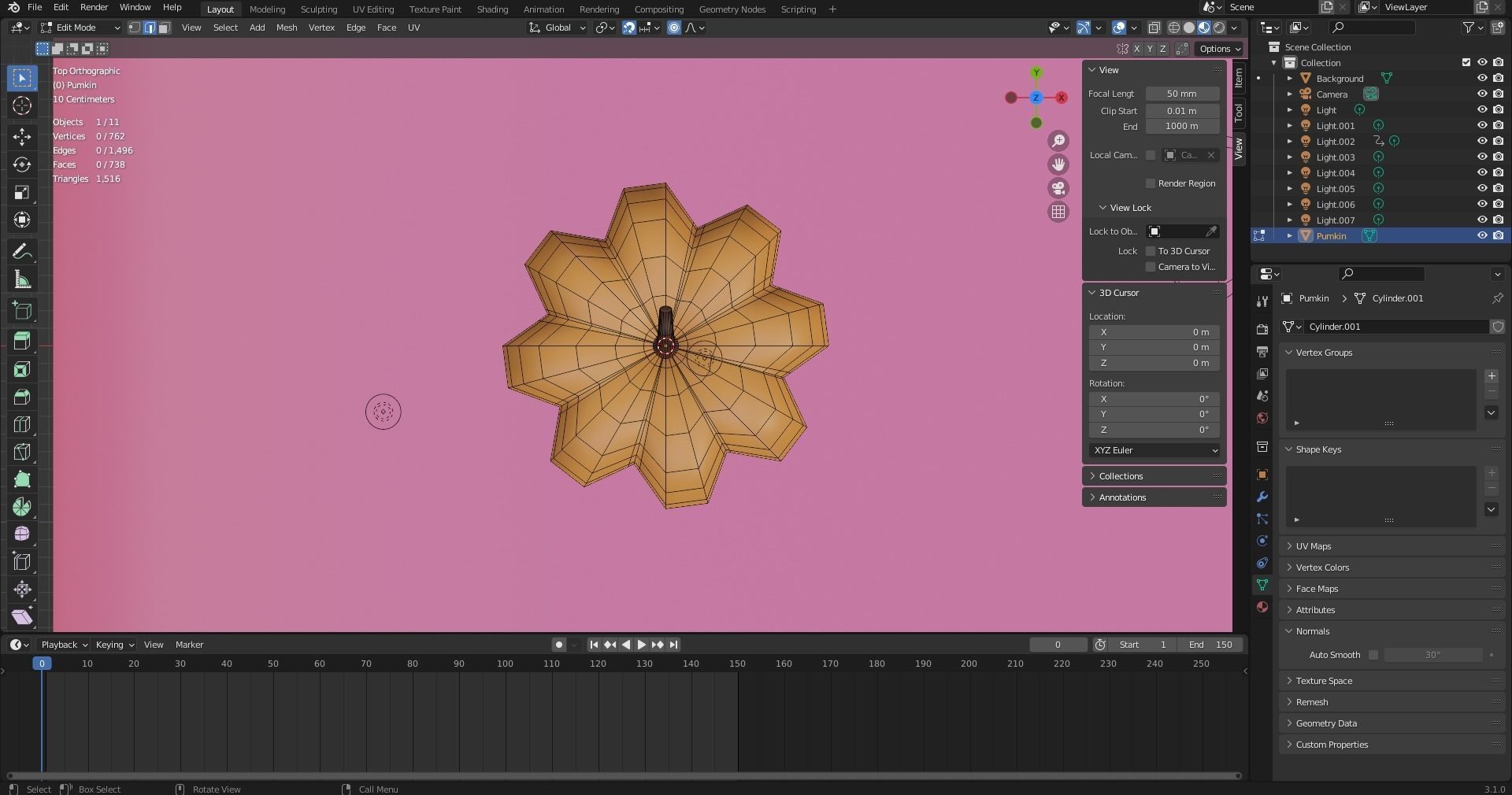1512x795 pixels.
Task: Check Lock Camera to View
Action: click(x=1151, y=267)
